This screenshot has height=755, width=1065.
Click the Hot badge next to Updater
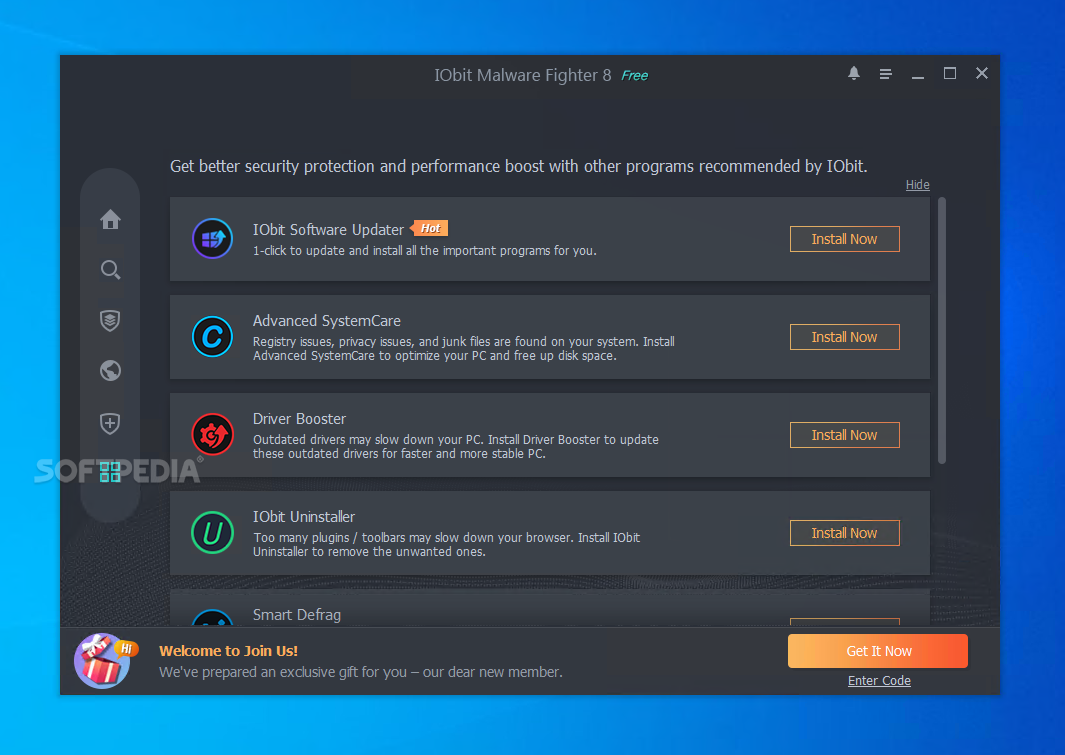pyautogui.click(x=430, y=228)
